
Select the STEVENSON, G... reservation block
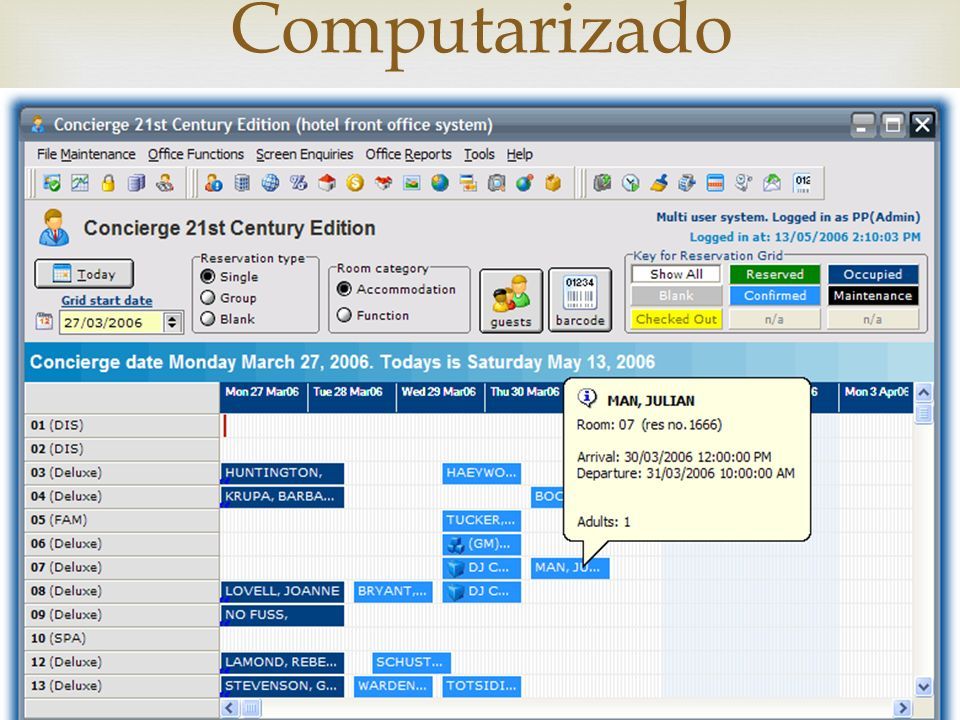click(282, 686)
